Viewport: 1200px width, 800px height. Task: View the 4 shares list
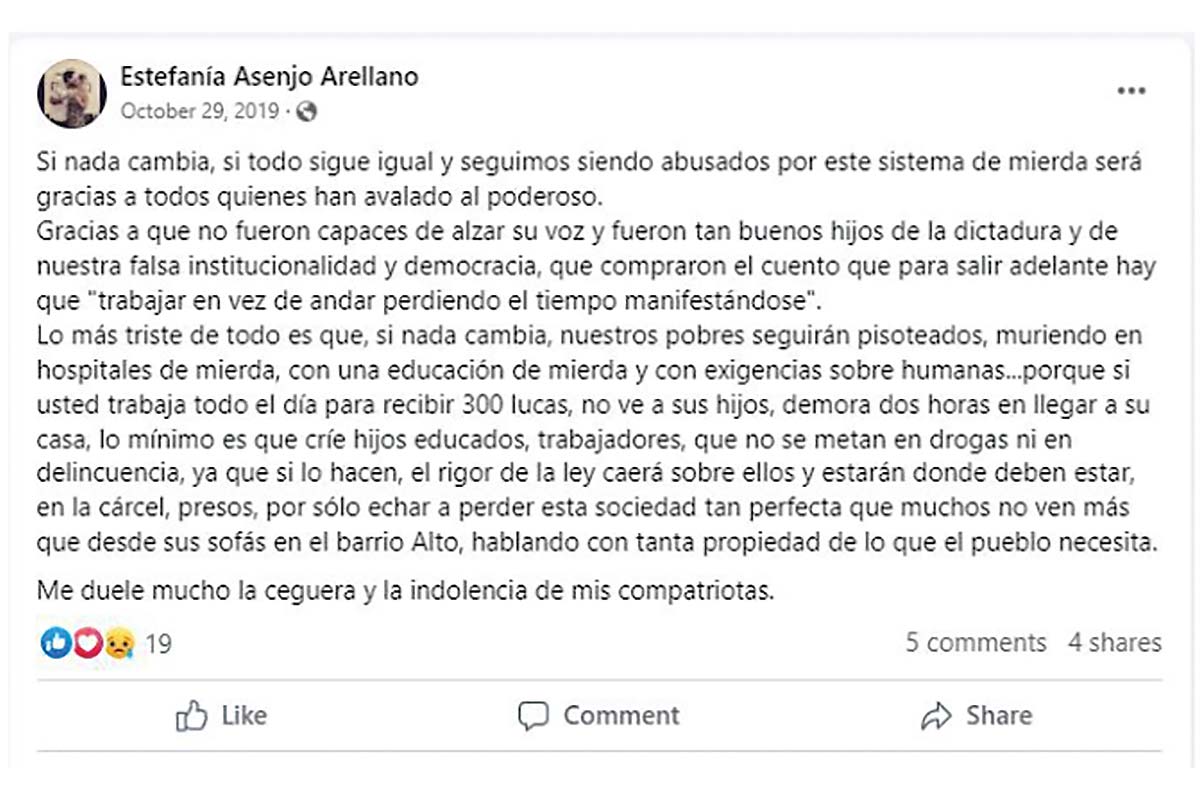click(x=1115, y=642)
